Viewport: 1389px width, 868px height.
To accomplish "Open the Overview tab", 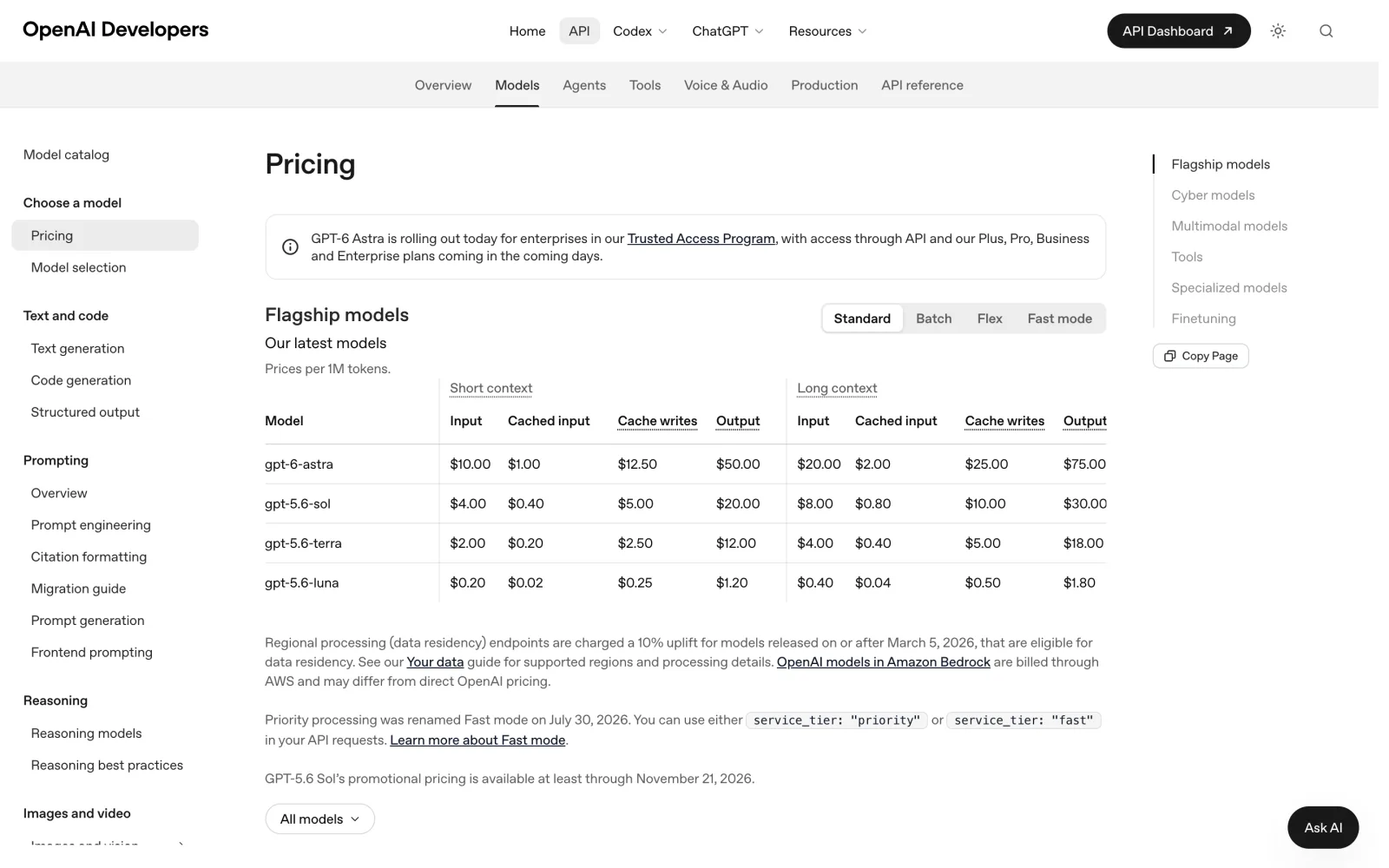I will (443, 85).
